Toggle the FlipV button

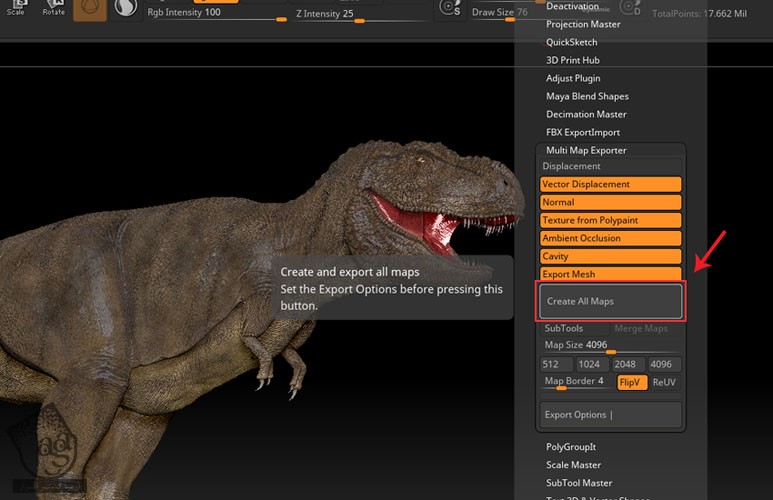pos(631,382)
